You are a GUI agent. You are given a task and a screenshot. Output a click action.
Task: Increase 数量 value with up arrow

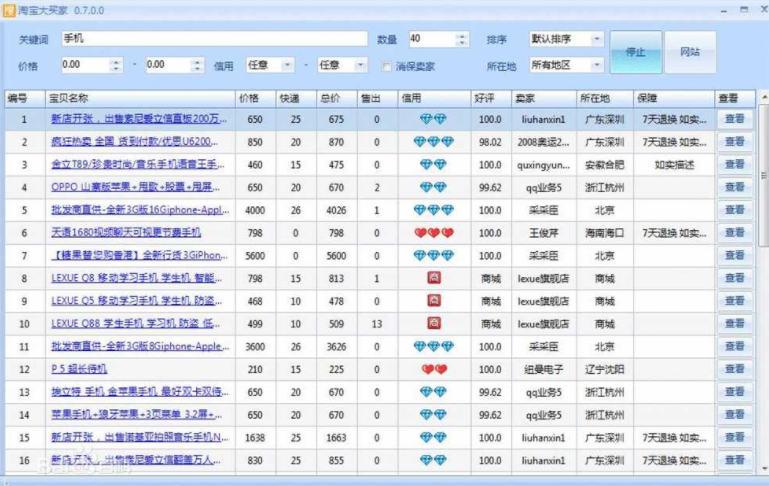[461, 36]
